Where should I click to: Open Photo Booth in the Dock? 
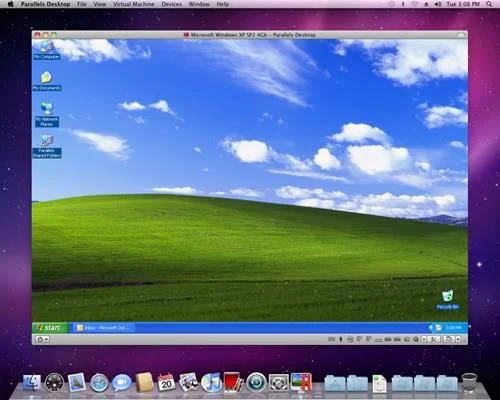(x=234, y=382)
